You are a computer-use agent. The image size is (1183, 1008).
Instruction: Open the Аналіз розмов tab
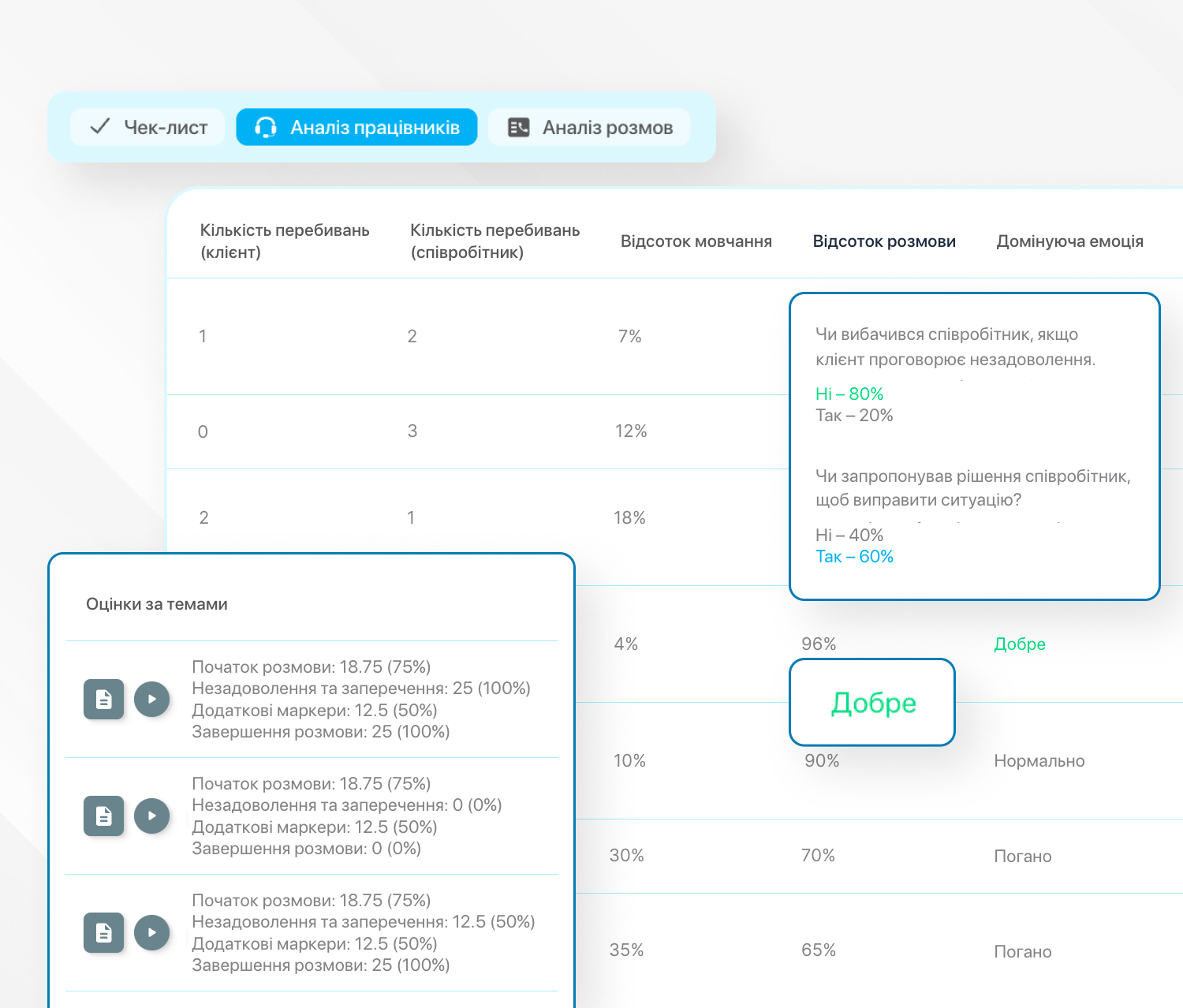(589, 127)
